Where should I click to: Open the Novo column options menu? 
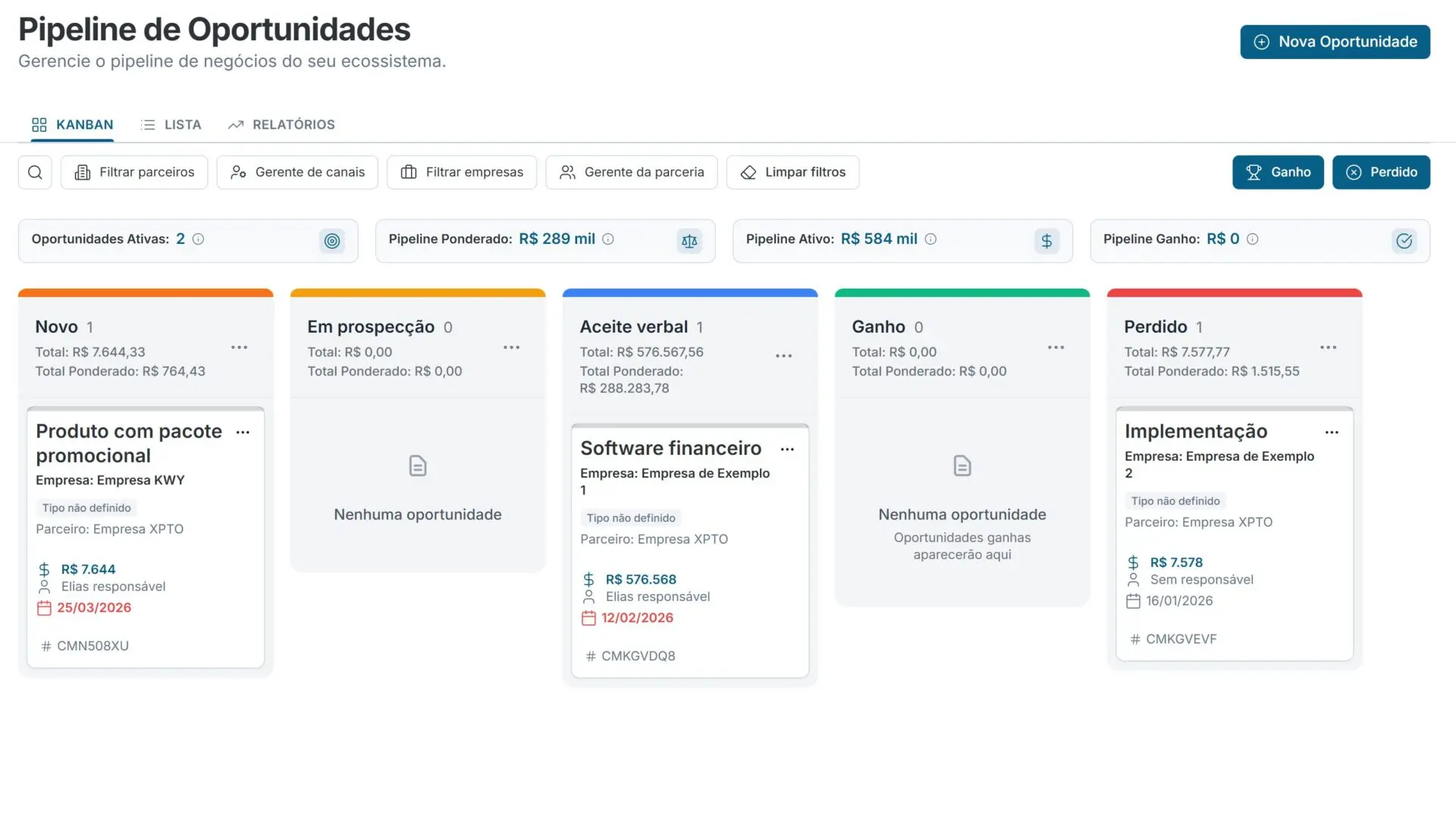240,347
